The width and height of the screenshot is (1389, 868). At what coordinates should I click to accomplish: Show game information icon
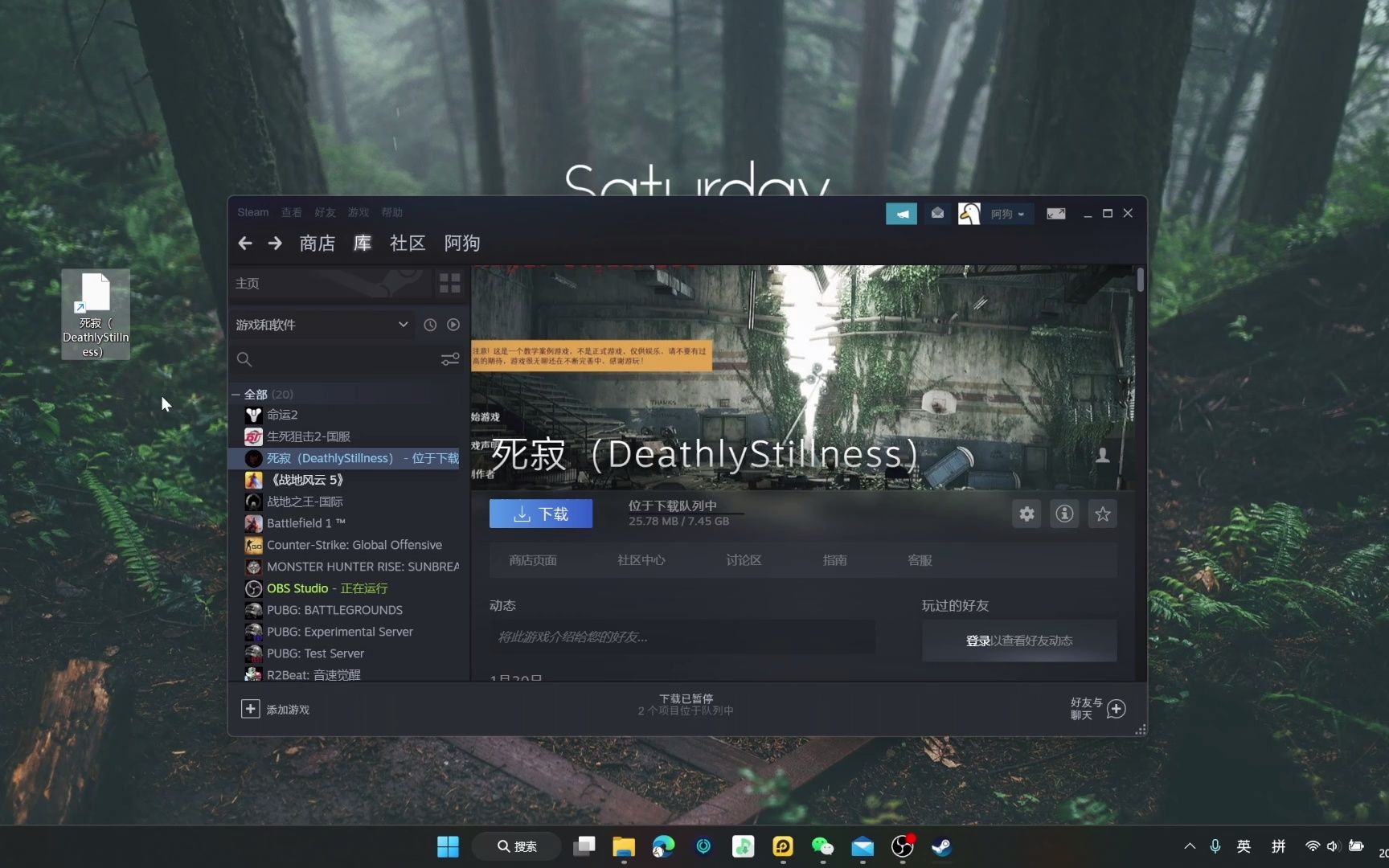(x=1064, y=514)
